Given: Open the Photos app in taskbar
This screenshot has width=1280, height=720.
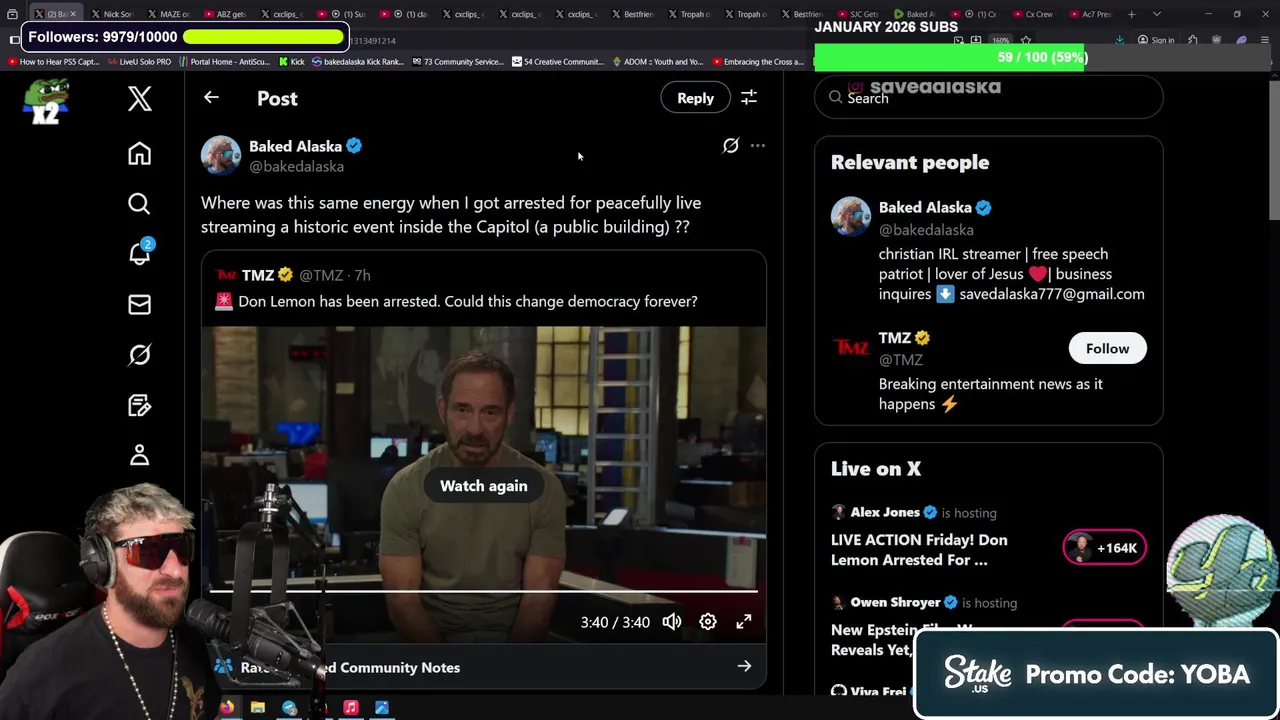Looking at the screenshot, I should tap(382, 708).
